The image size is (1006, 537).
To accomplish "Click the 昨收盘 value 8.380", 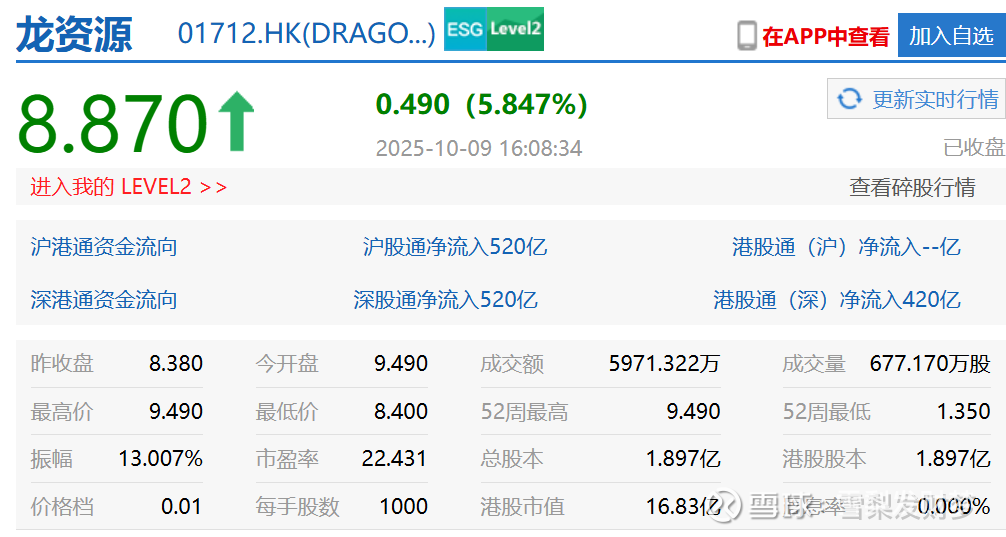I will tap(176, 364).
